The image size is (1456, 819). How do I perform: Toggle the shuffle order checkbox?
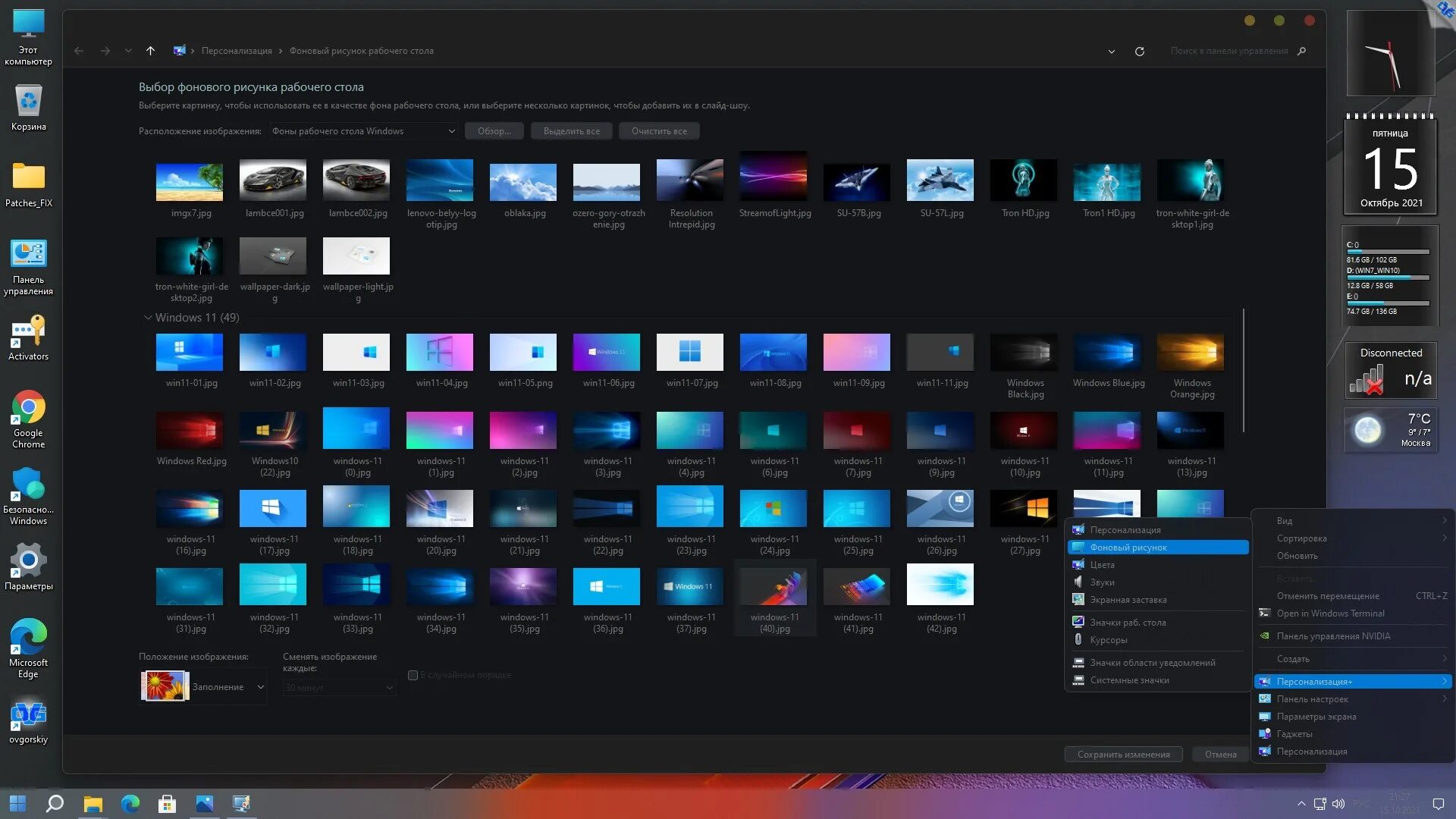coord(413,675)
